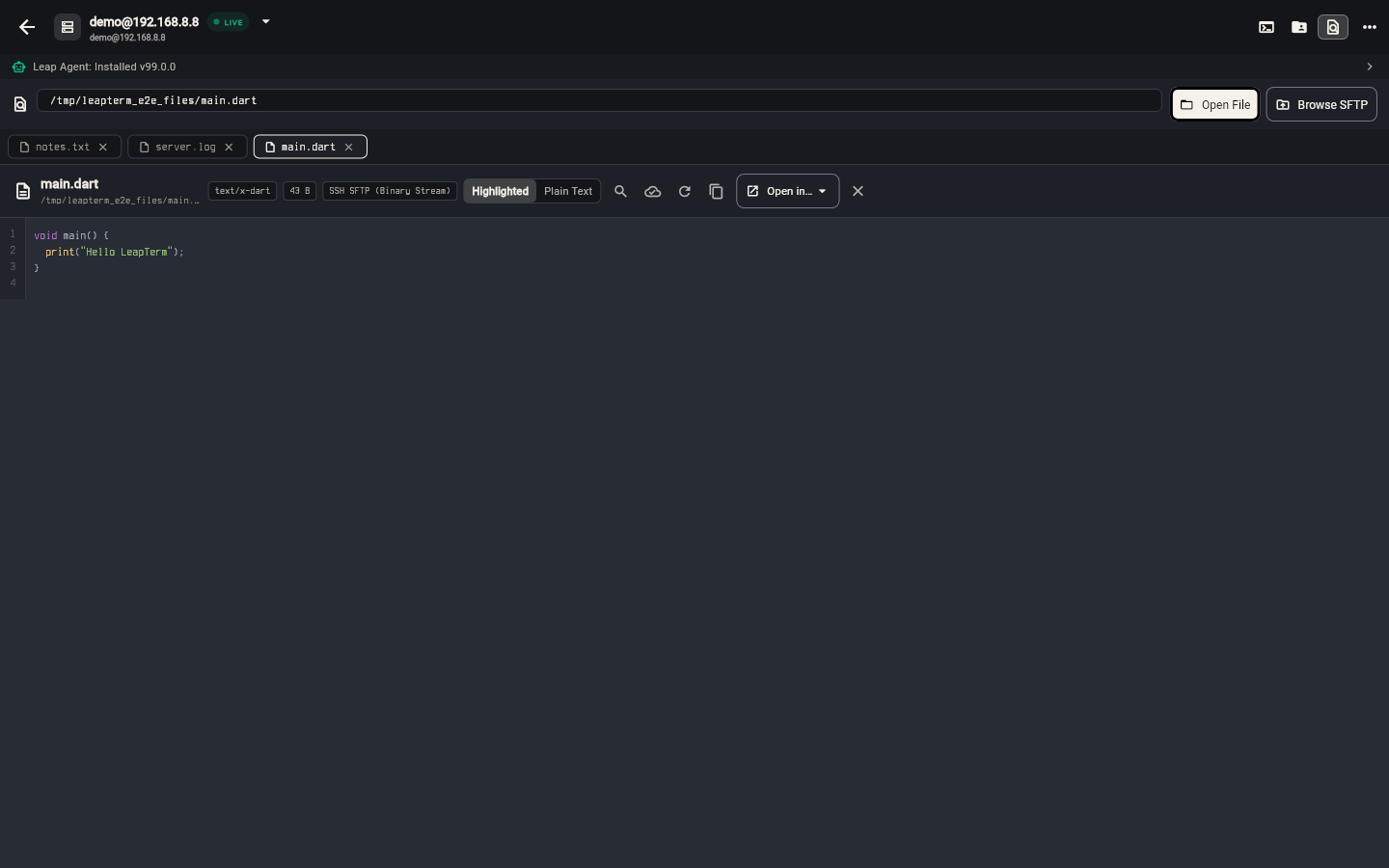Click the text/x-dart type badge

pos(242,191)
